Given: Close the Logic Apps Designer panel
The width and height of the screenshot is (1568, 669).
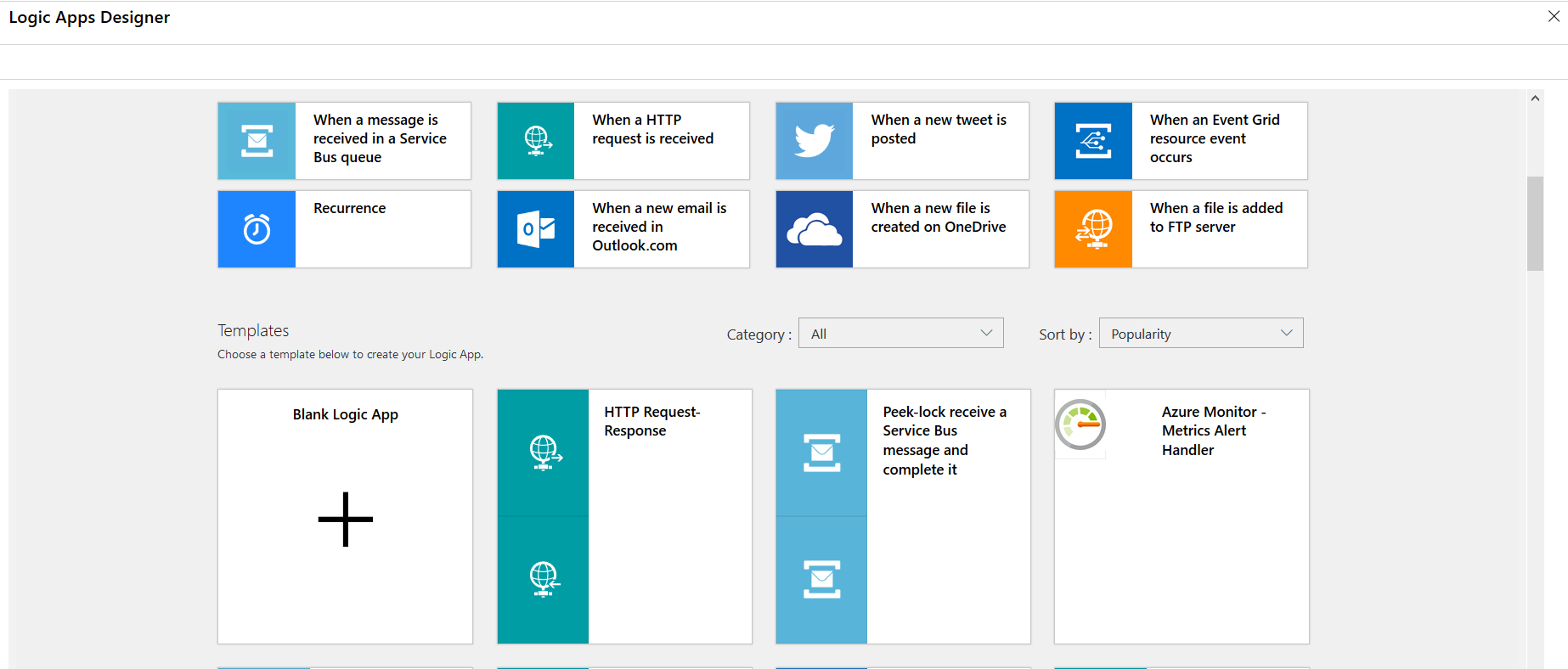Looking at the screenshot, I should click(x=1554, y=17).
